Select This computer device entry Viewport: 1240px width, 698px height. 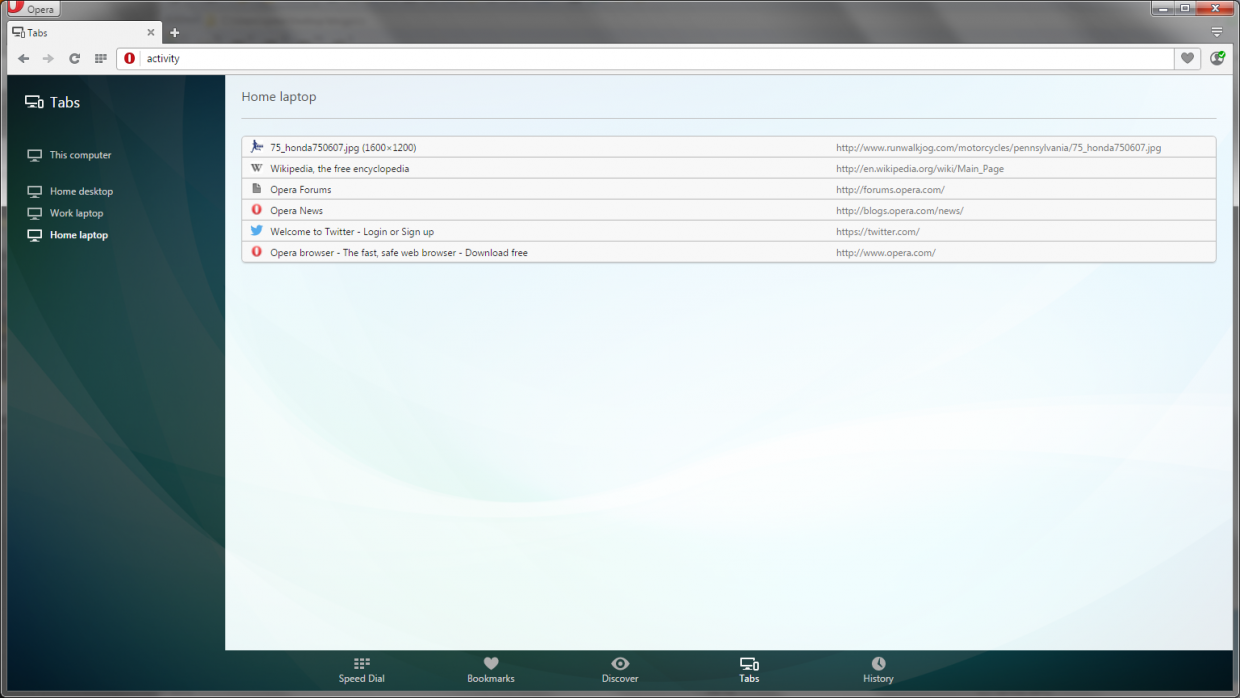[79, 155]
